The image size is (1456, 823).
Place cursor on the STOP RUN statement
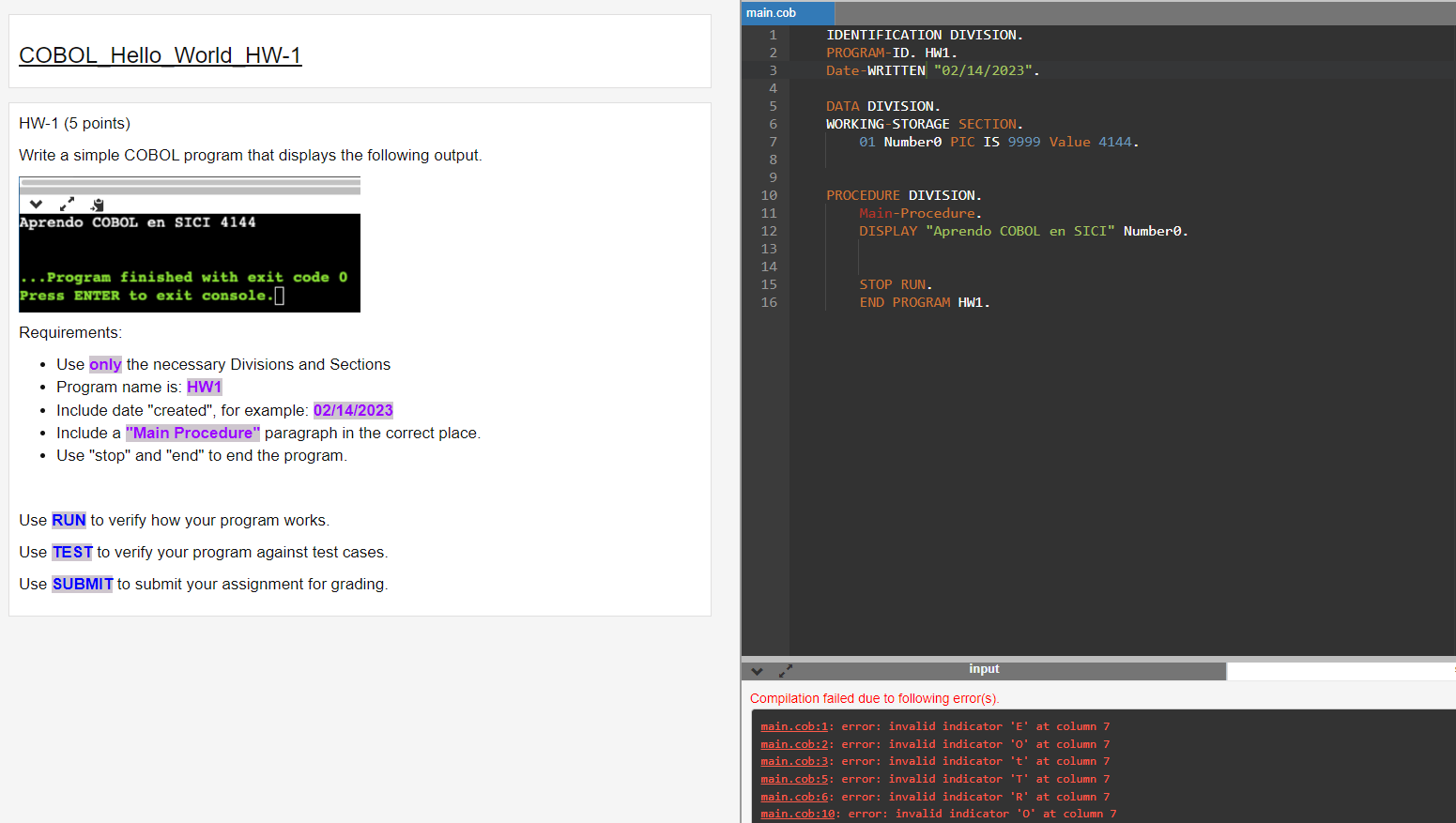(x=895, y=284)
